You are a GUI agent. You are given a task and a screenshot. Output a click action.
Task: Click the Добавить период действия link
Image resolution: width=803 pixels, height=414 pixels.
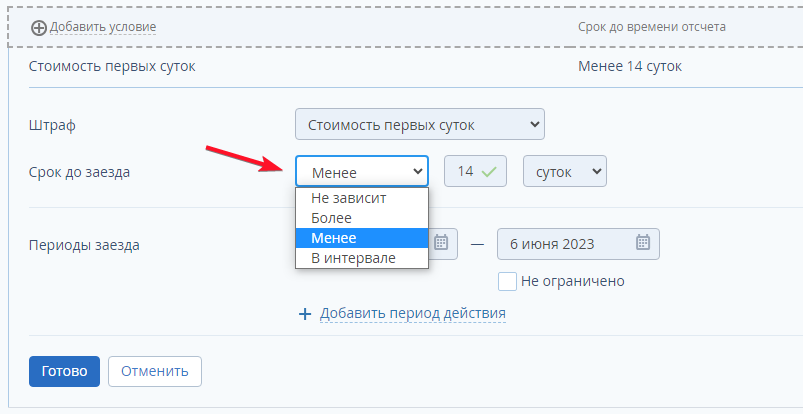(x=413, y=314)
